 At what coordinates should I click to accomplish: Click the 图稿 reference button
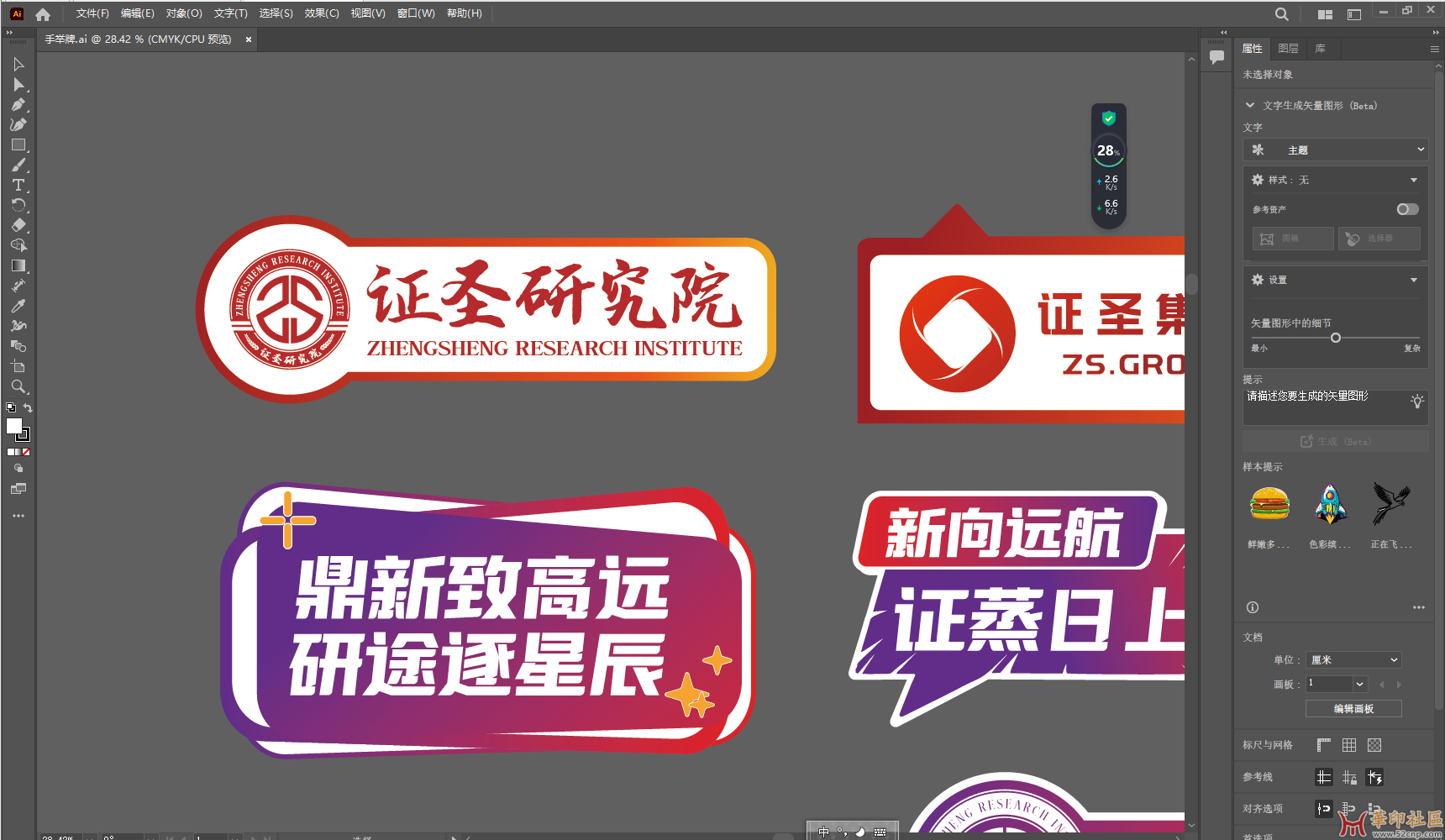pyautogui.click(x=1293, y=239)
